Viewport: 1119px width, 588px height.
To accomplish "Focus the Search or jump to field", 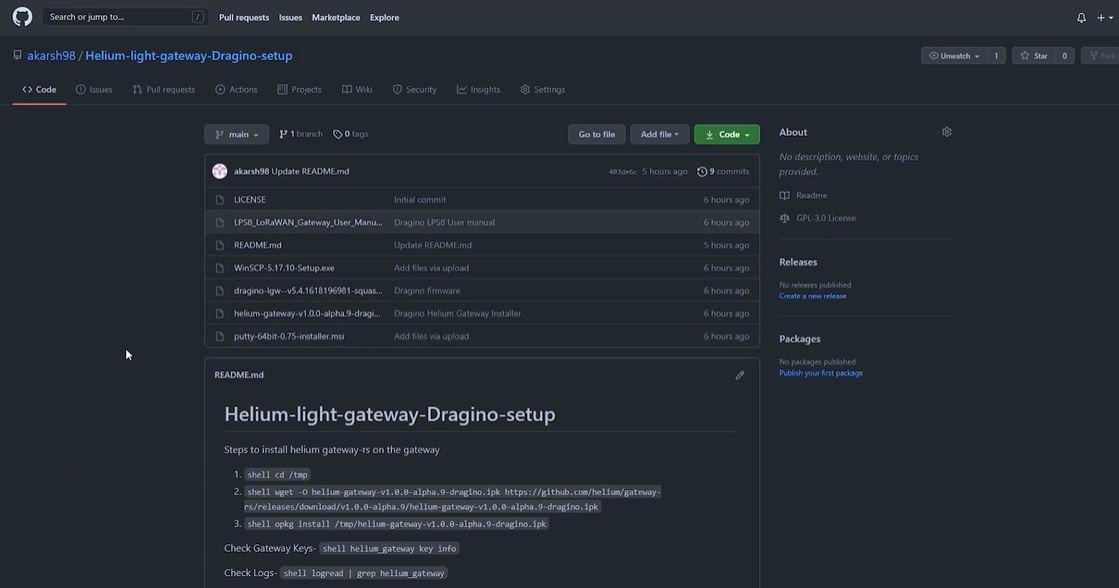I will coord(124,17).
